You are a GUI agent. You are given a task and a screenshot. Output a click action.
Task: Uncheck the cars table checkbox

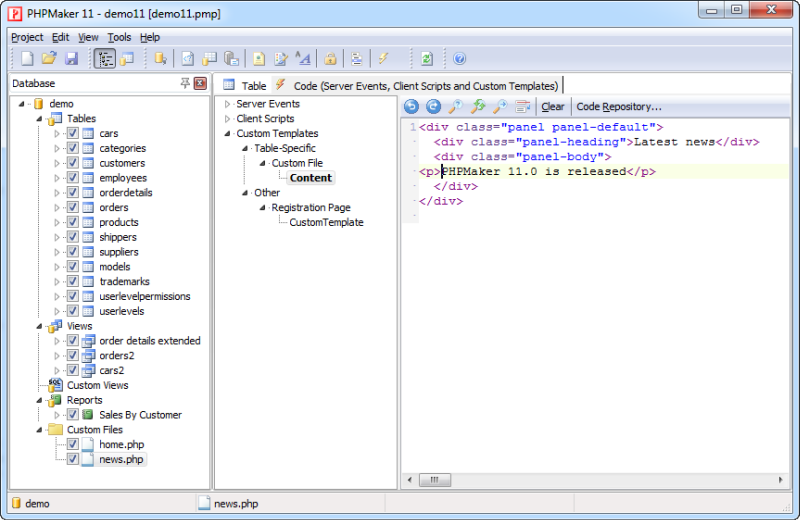(x=72, y=133)
